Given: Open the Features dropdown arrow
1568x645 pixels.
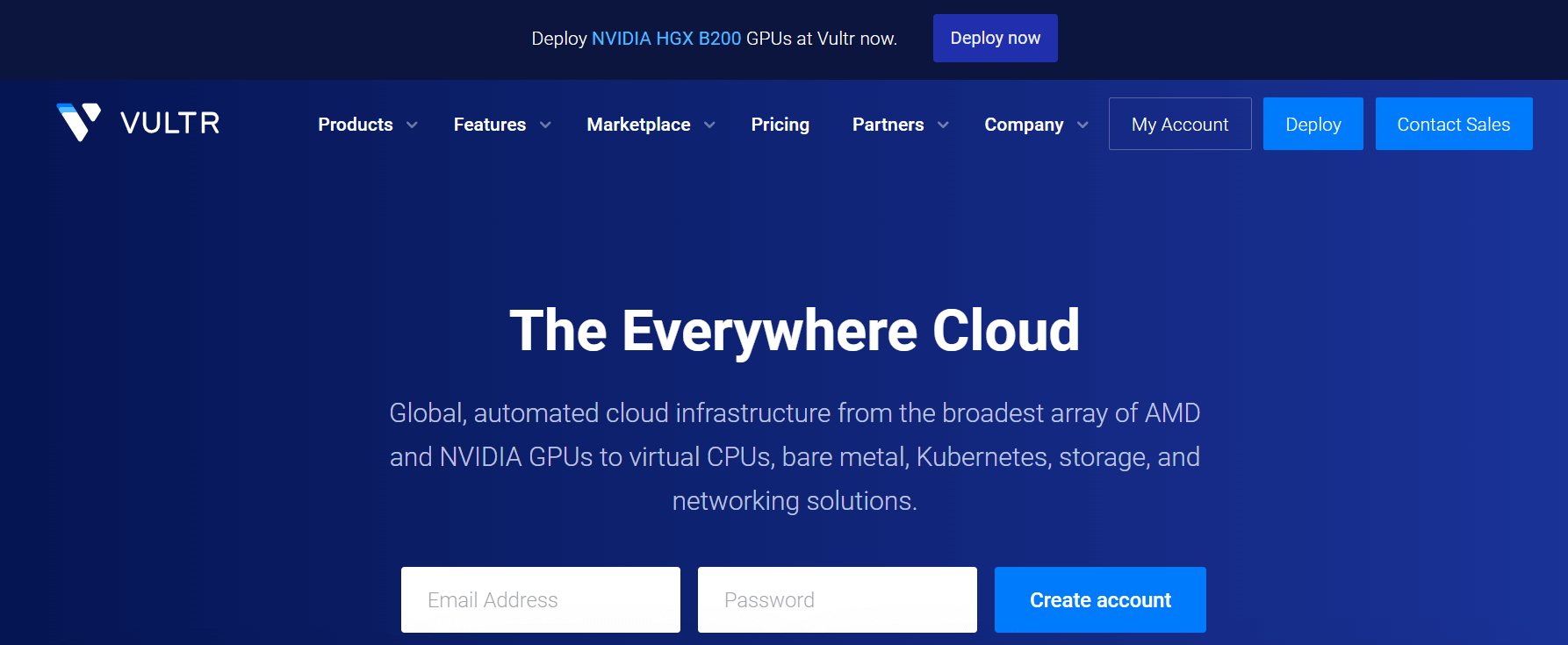Looking at the screenshot, I should tap(545, 125).
